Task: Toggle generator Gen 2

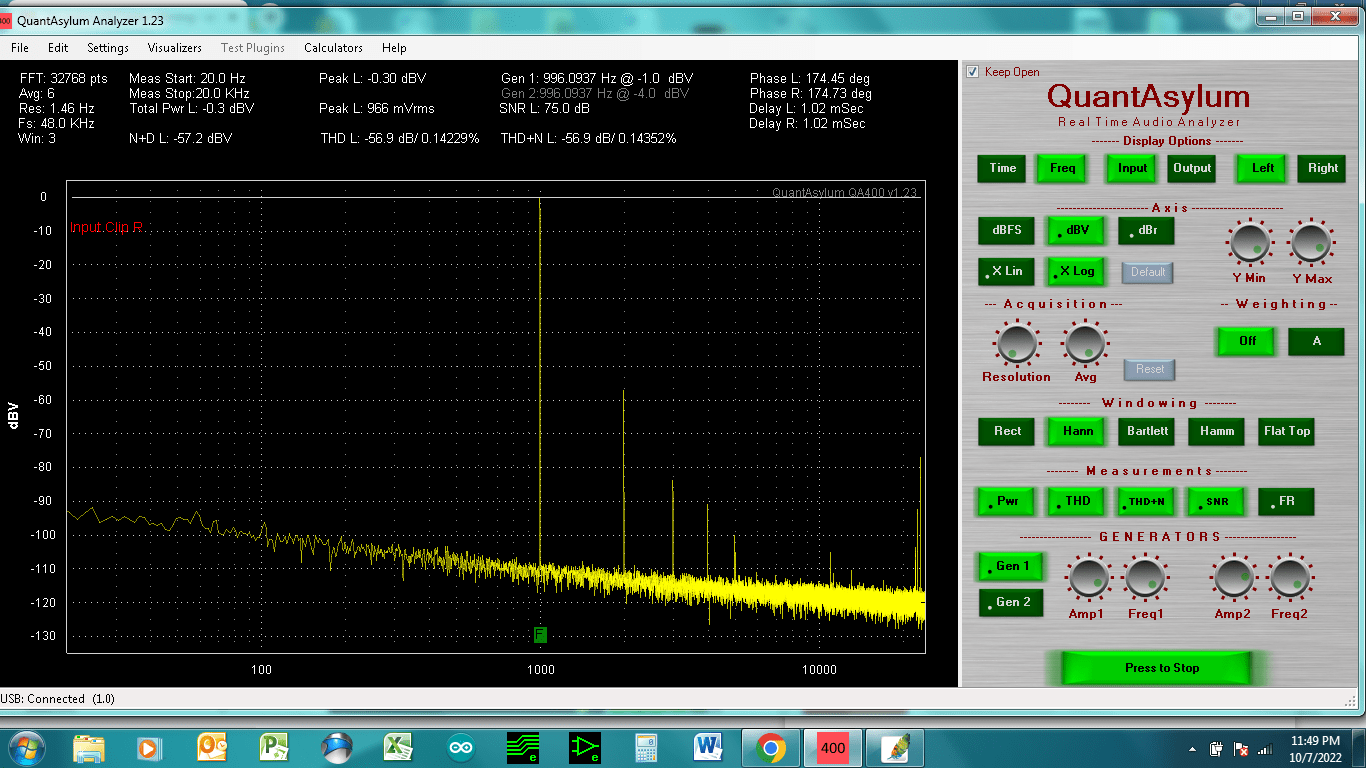Action: click(x=1011, y=602)
